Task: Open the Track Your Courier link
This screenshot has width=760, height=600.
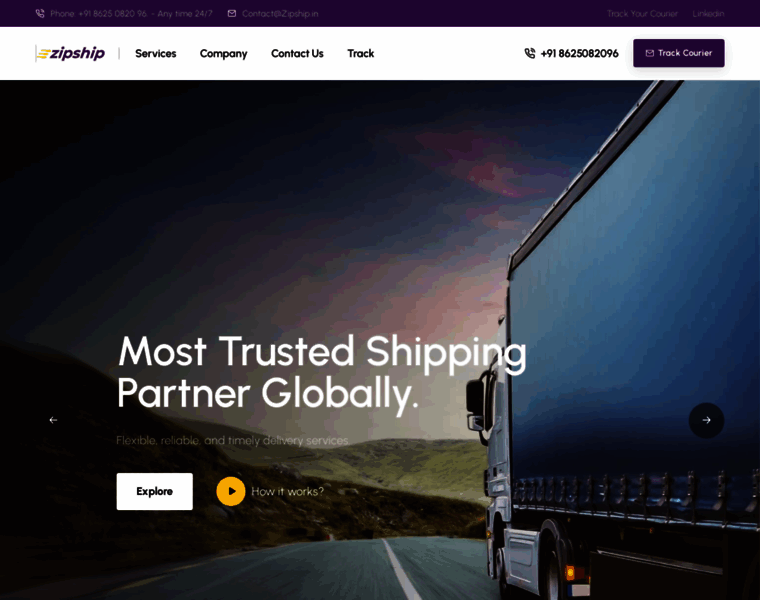Action: point(642,14)
